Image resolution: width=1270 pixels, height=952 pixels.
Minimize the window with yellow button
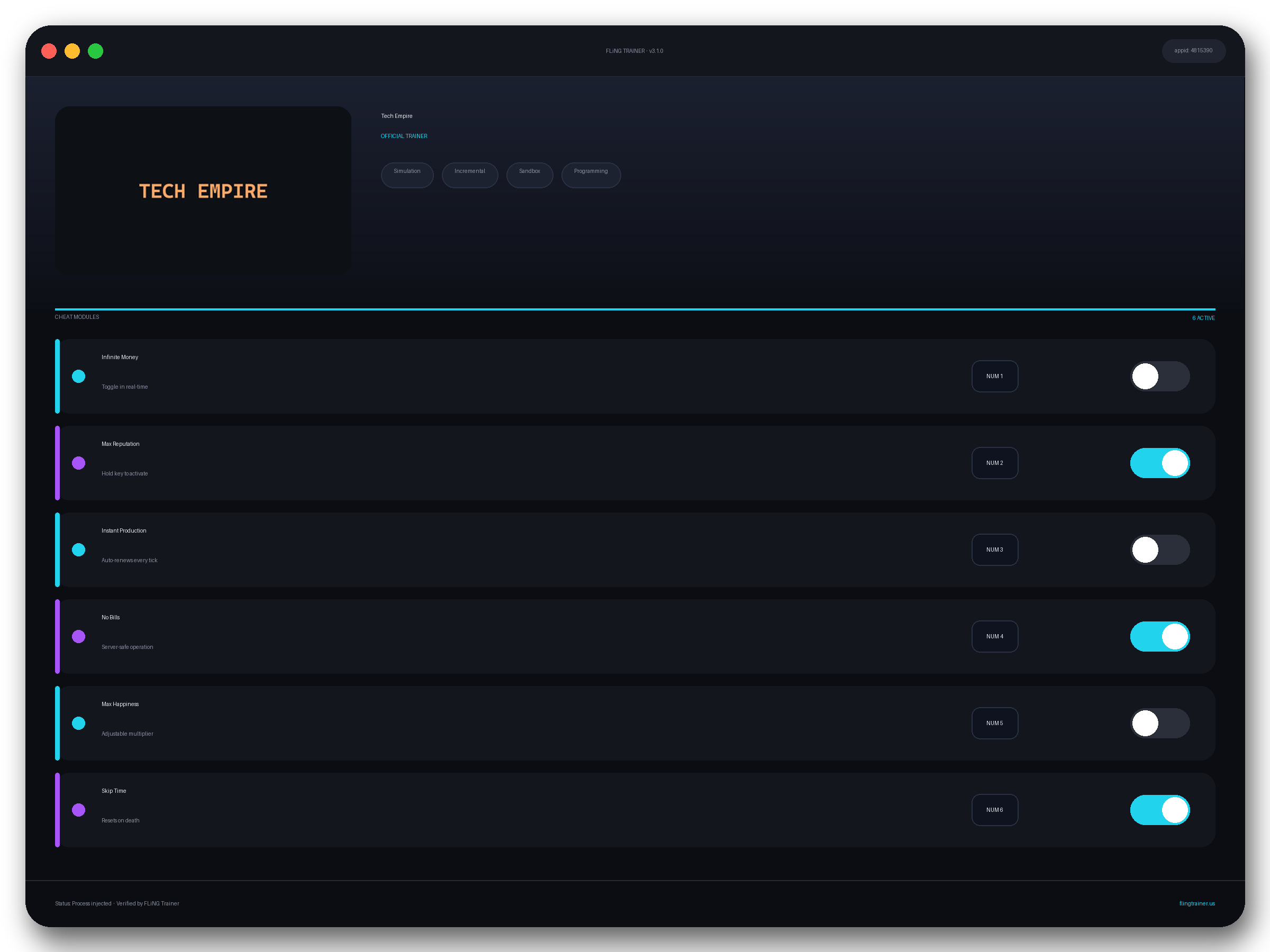coord(72,51)
